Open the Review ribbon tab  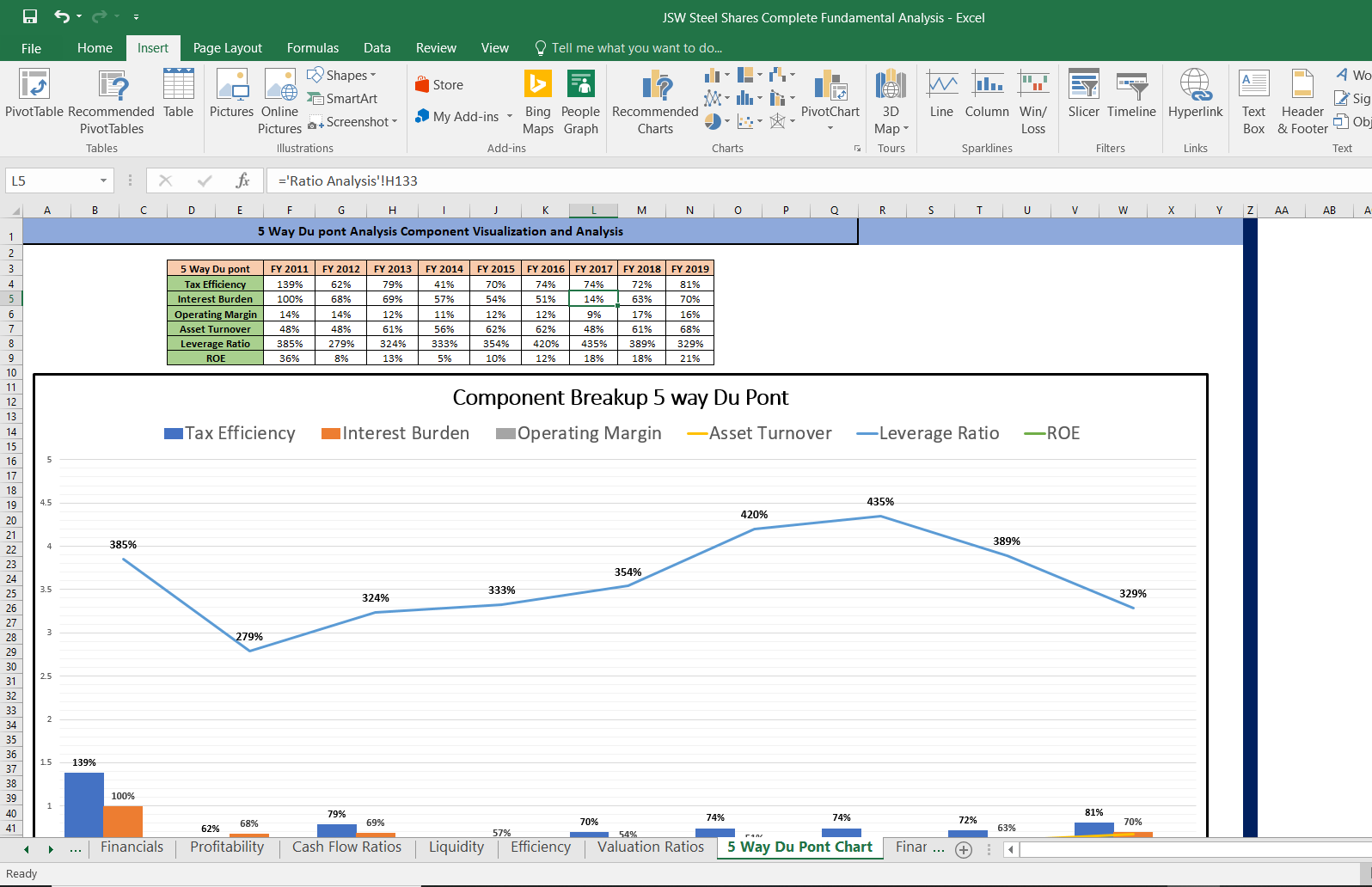[x=436, y=48]
